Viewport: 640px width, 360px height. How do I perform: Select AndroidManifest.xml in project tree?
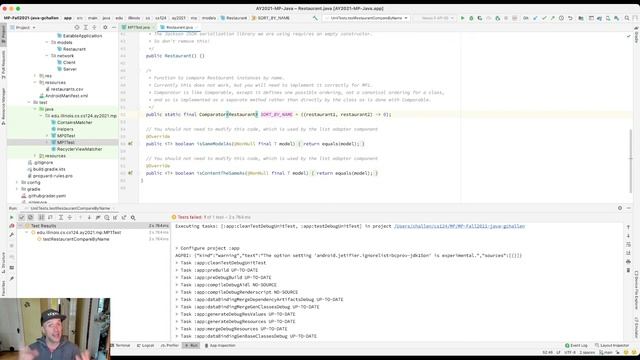click(64, 96)
